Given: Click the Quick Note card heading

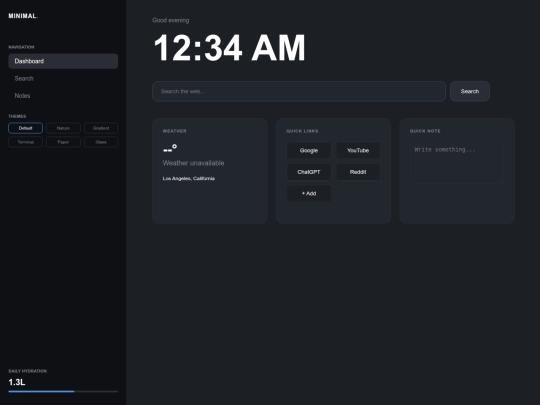Looking at the screenshot, I should click(x=425, y=131).
